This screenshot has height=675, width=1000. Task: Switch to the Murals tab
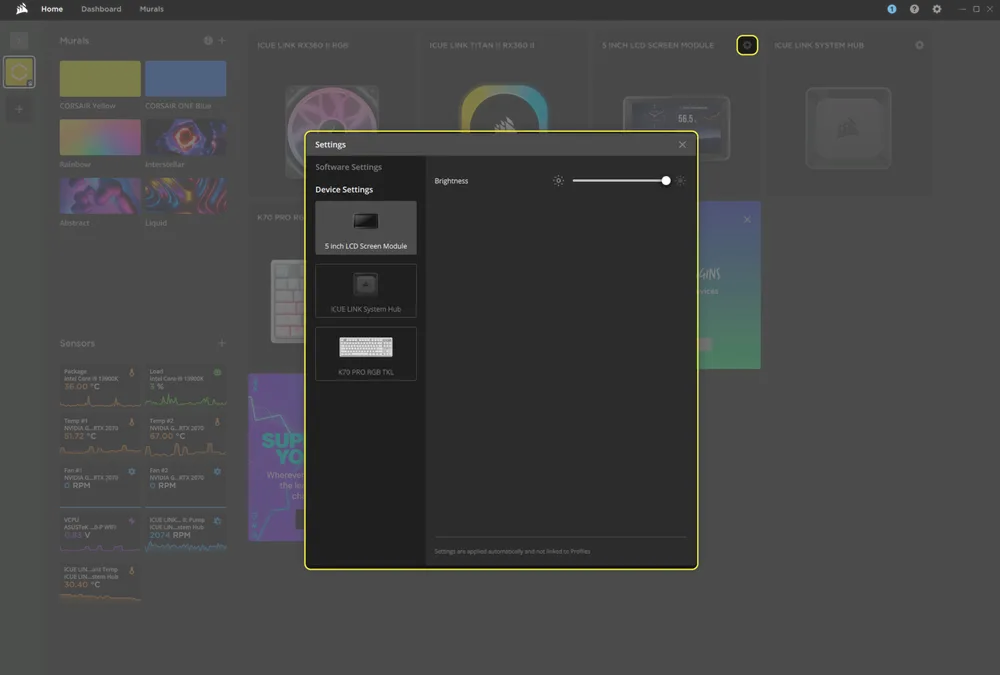[x=151, y=9]
